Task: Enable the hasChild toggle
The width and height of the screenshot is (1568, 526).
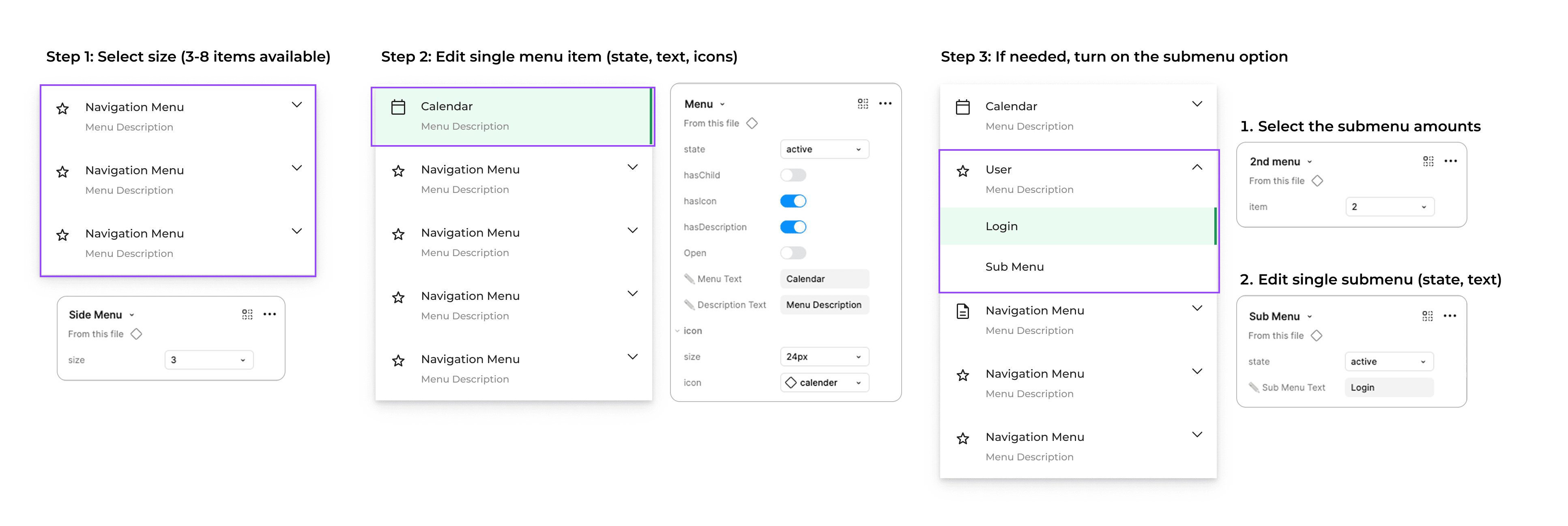Action: tap(793, 175)
